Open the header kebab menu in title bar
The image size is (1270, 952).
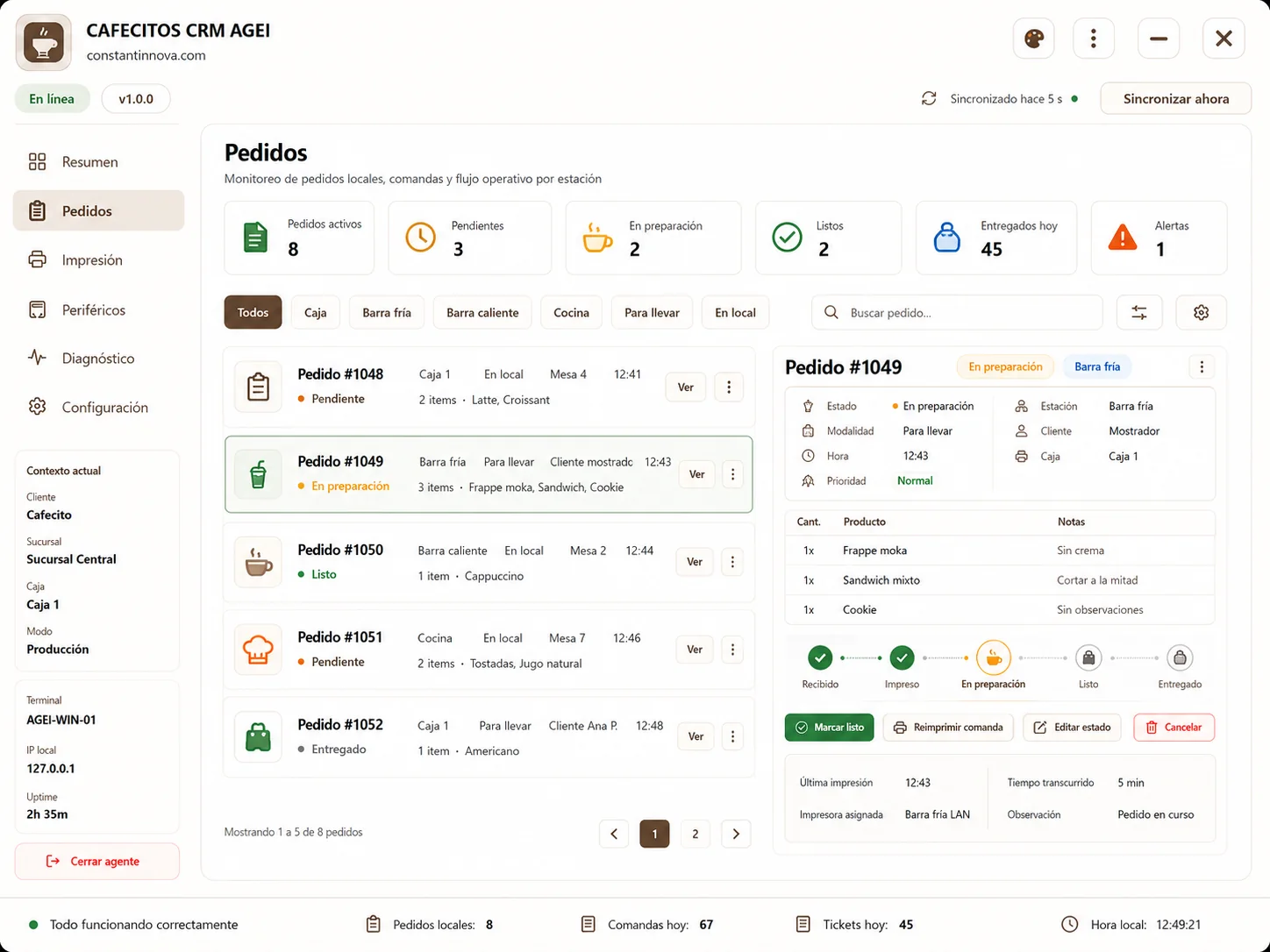1093,39
